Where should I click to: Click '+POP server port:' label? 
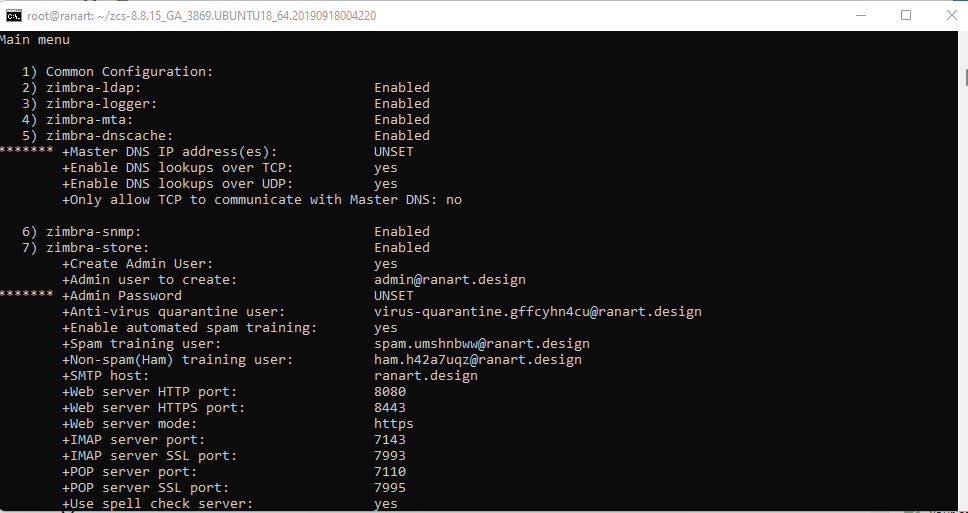tap(130, 472)
